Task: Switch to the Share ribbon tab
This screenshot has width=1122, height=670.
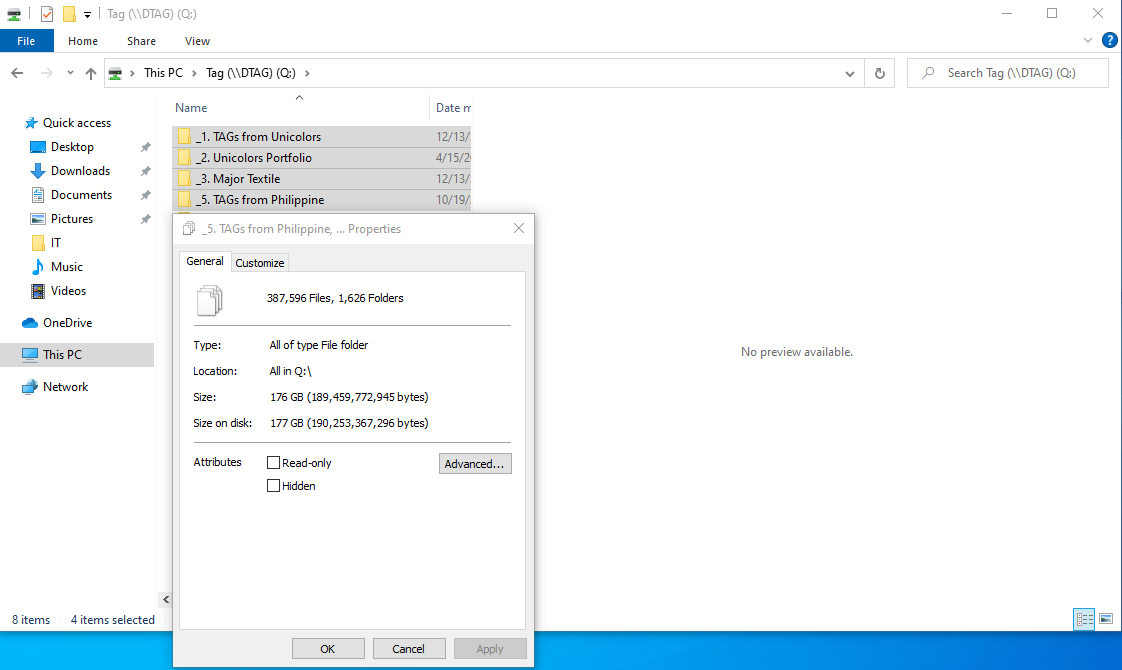Action: coord(141,41)
